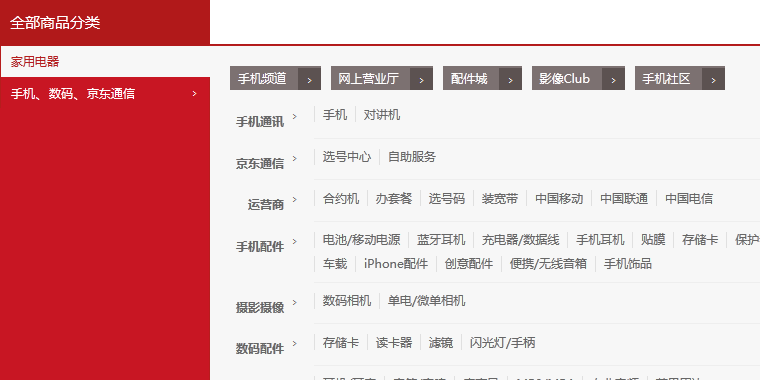Viewport: 760px width, 380px height.
Task: Open 车载 link
Action: [x=335, y=264]
